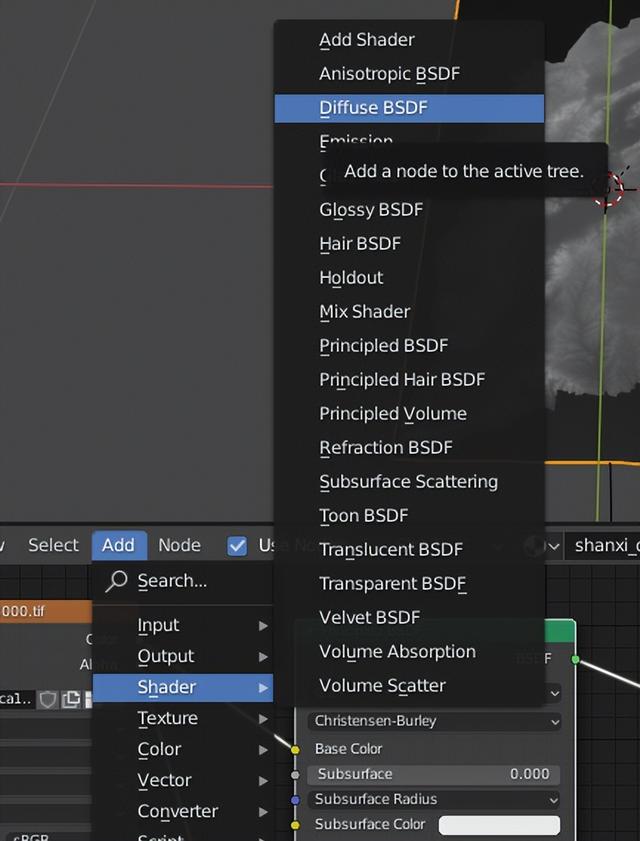
Task: Add a Velvet BSDF node
Action: coord(409,618)
